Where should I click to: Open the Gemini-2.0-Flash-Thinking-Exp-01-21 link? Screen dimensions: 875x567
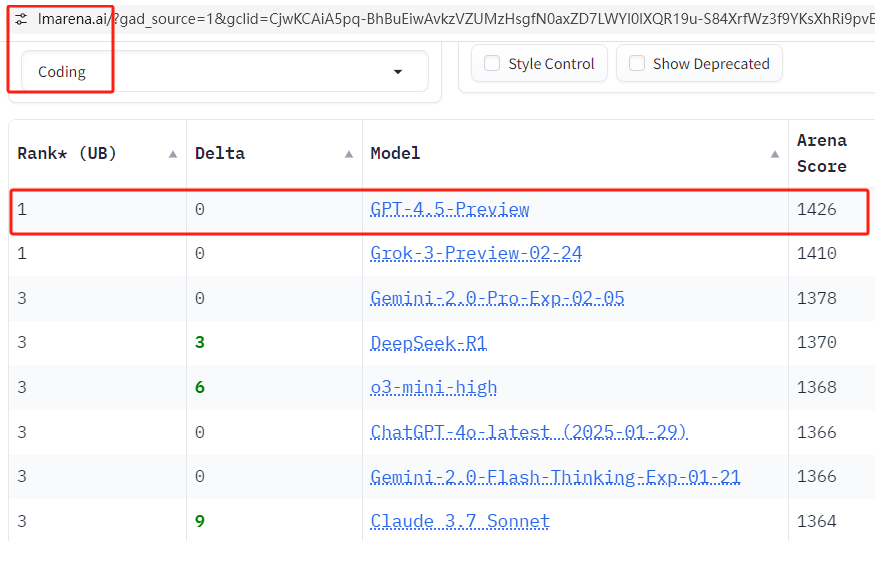pyautogui.click(x=555, y=477)
